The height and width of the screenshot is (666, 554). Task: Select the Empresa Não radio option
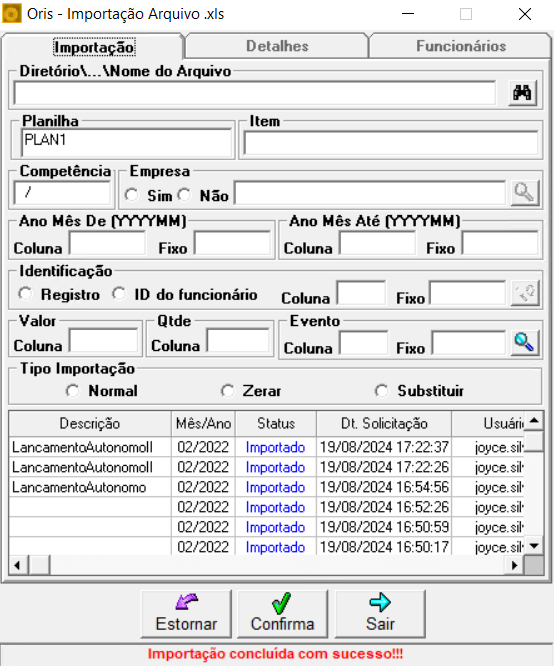click(184, 195)
